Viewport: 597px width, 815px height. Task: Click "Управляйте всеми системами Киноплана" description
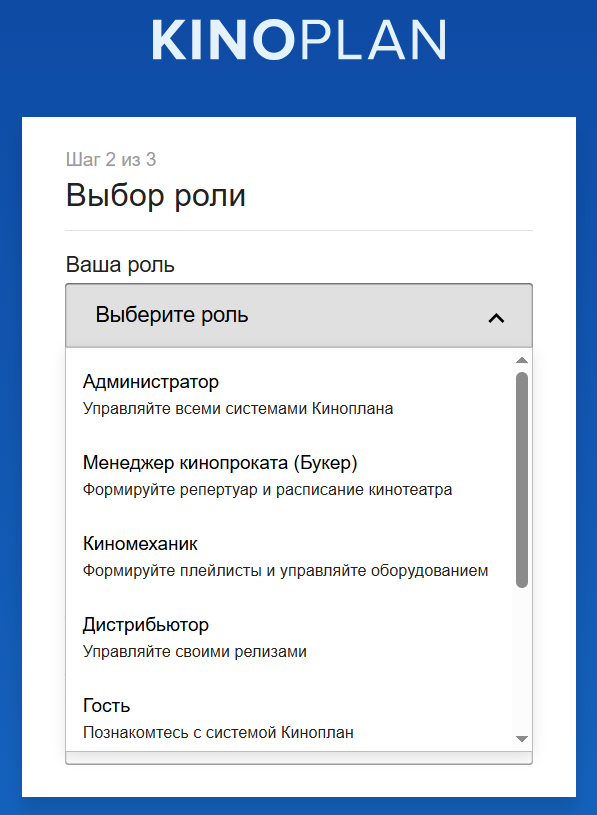coord(238,409)
